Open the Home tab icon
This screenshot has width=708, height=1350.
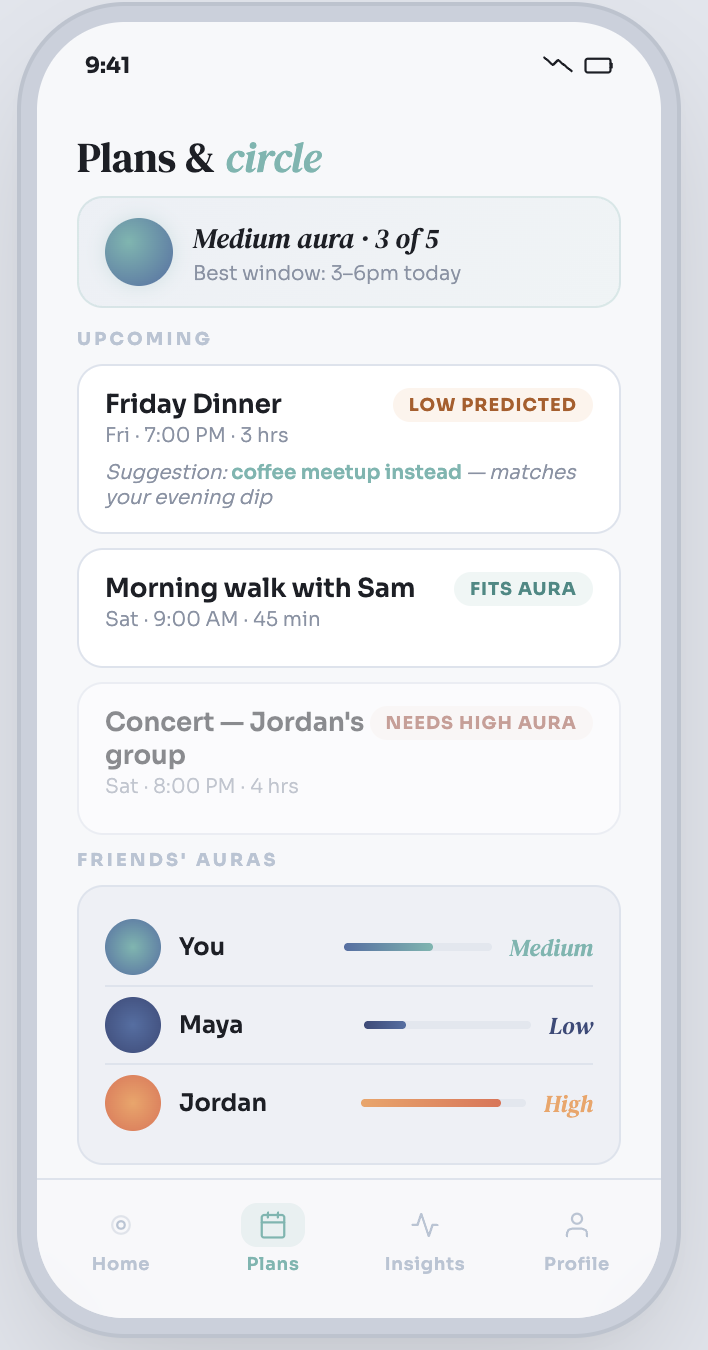pyautogui.click(x=121, y=1225)
